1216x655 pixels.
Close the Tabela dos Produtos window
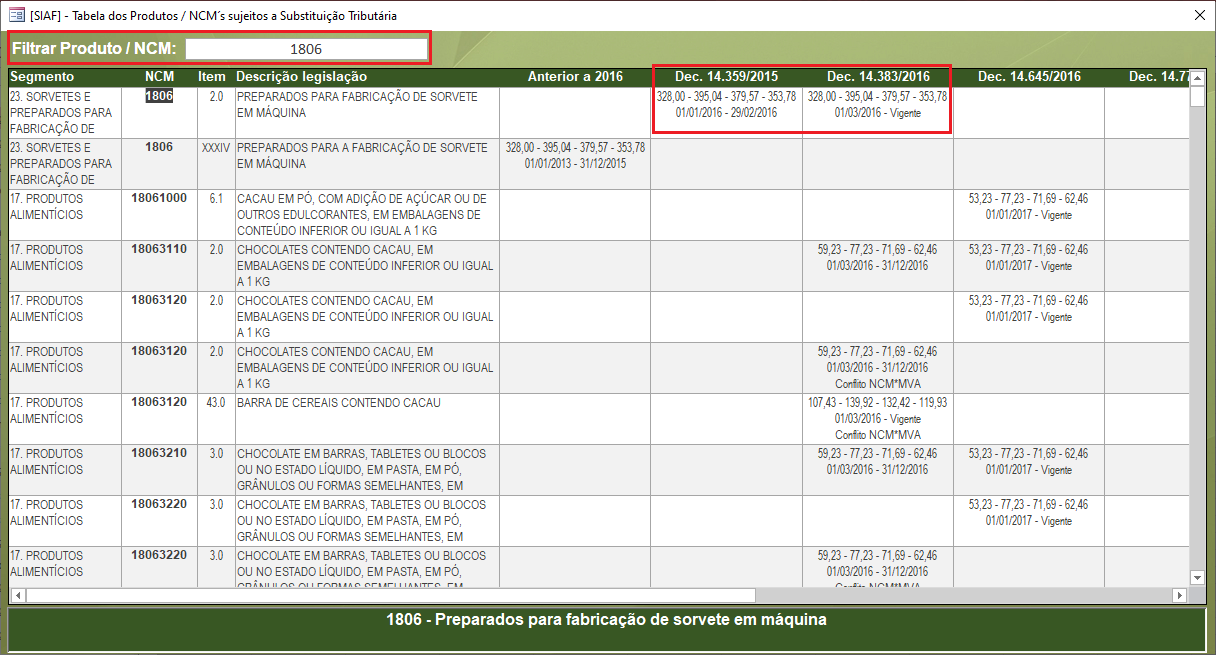click(x=1199, y=15)
